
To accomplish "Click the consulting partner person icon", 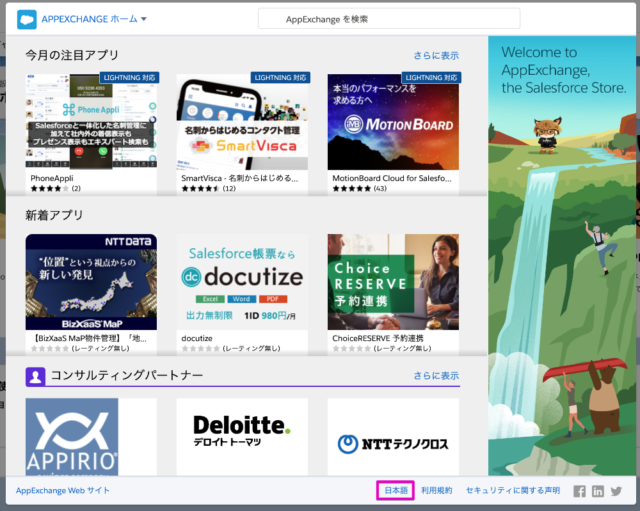I will (x=36, y=377).
